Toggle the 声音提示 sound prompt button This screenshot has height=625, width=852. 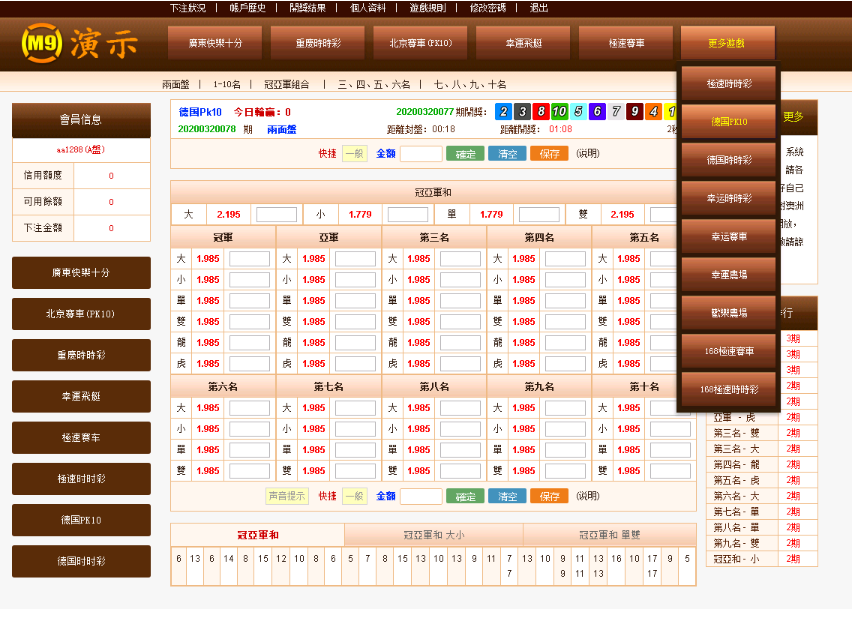[x=288, y=496]
